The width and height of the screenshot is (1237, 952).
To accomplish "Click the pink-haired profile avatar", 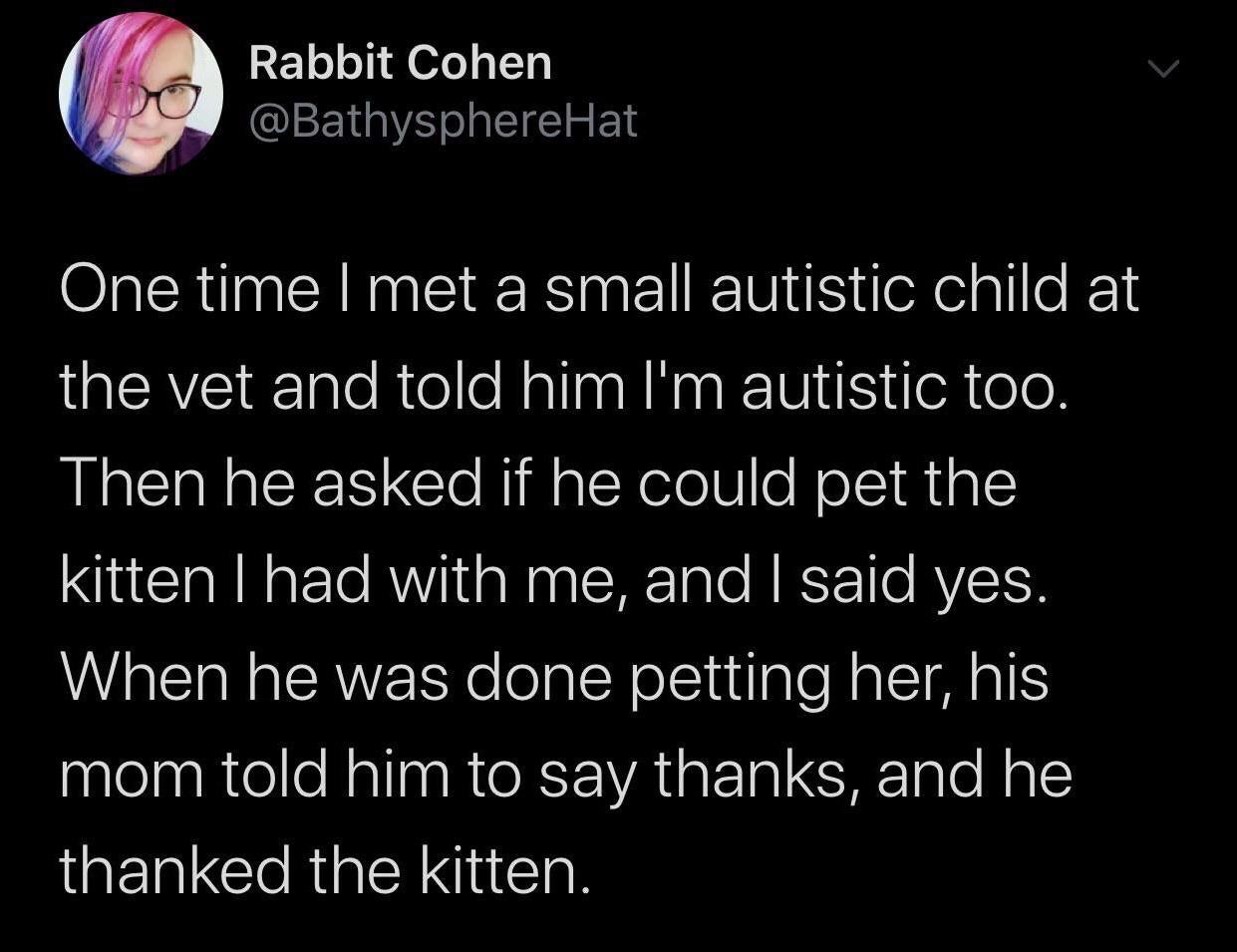I will click(x=141, y=94).
